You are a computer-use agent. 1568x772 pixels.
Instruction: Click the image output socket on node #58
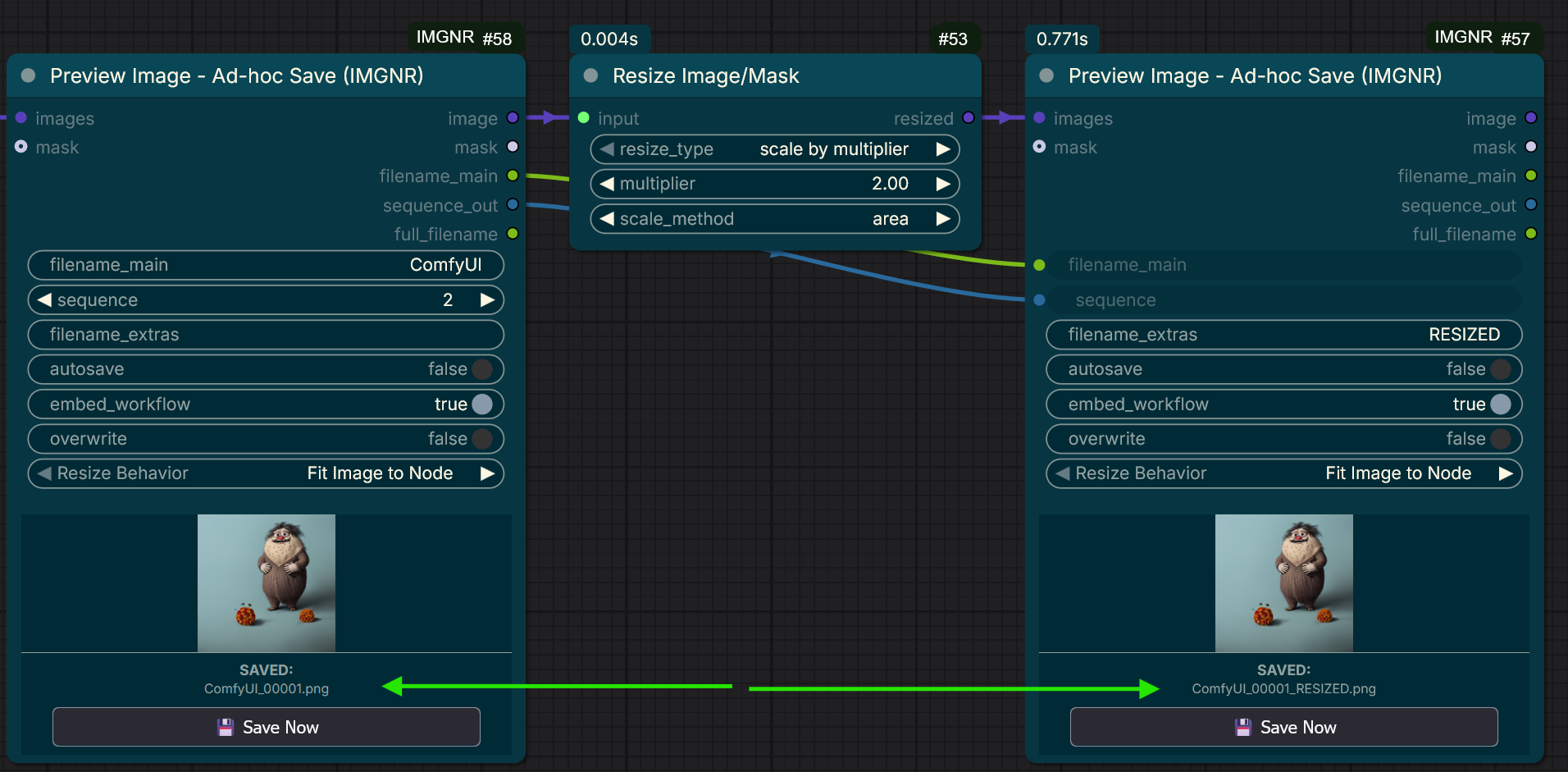coord(513,118)
